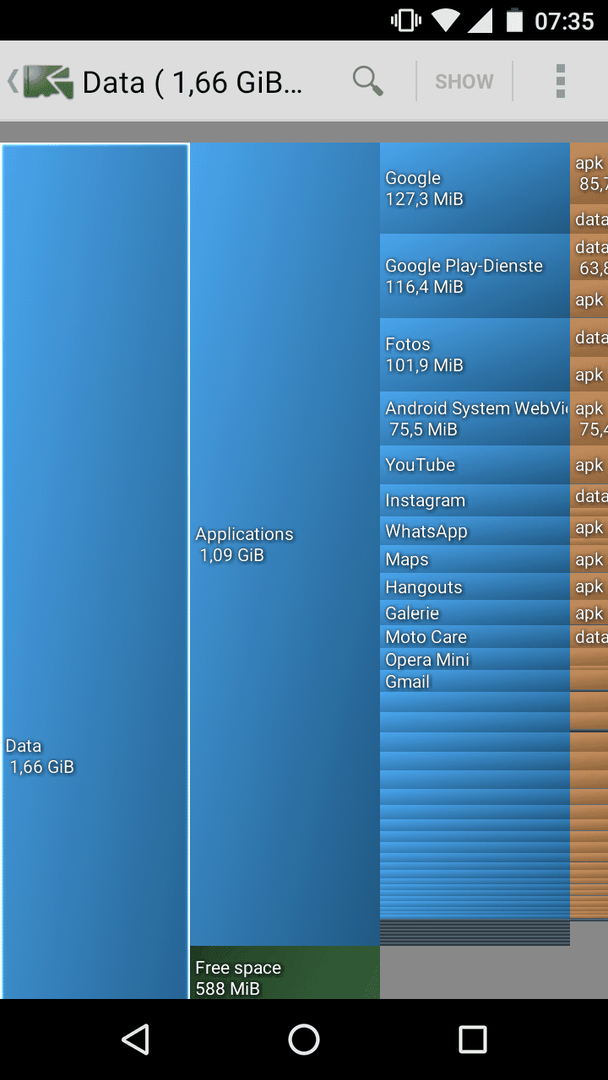Open the search magnifier
The width and height of the screenshot is (608, 1080).
368,81
